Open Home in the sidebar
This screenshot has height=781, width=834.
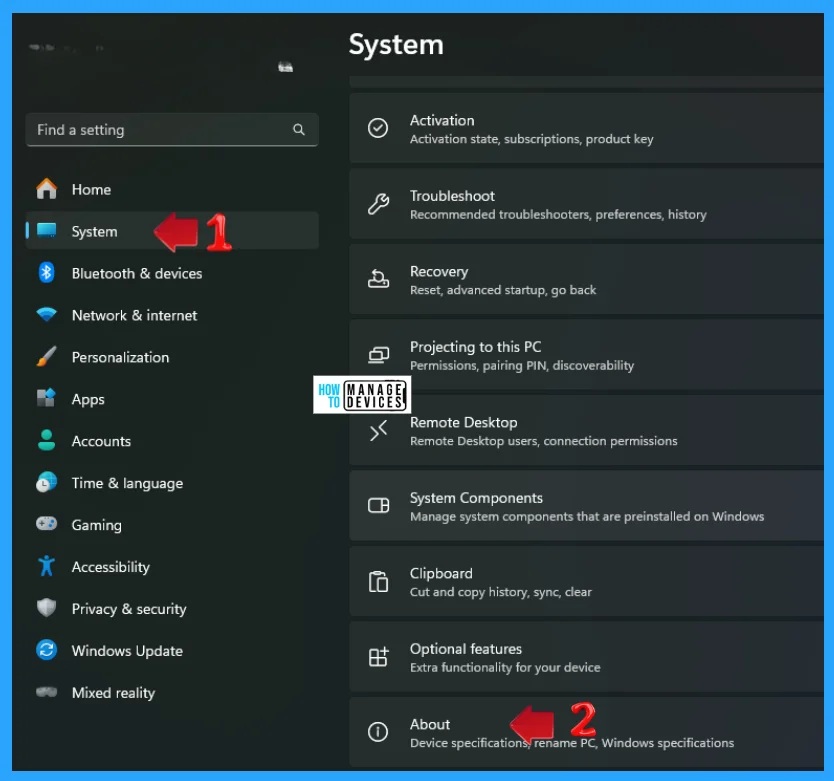172,189
